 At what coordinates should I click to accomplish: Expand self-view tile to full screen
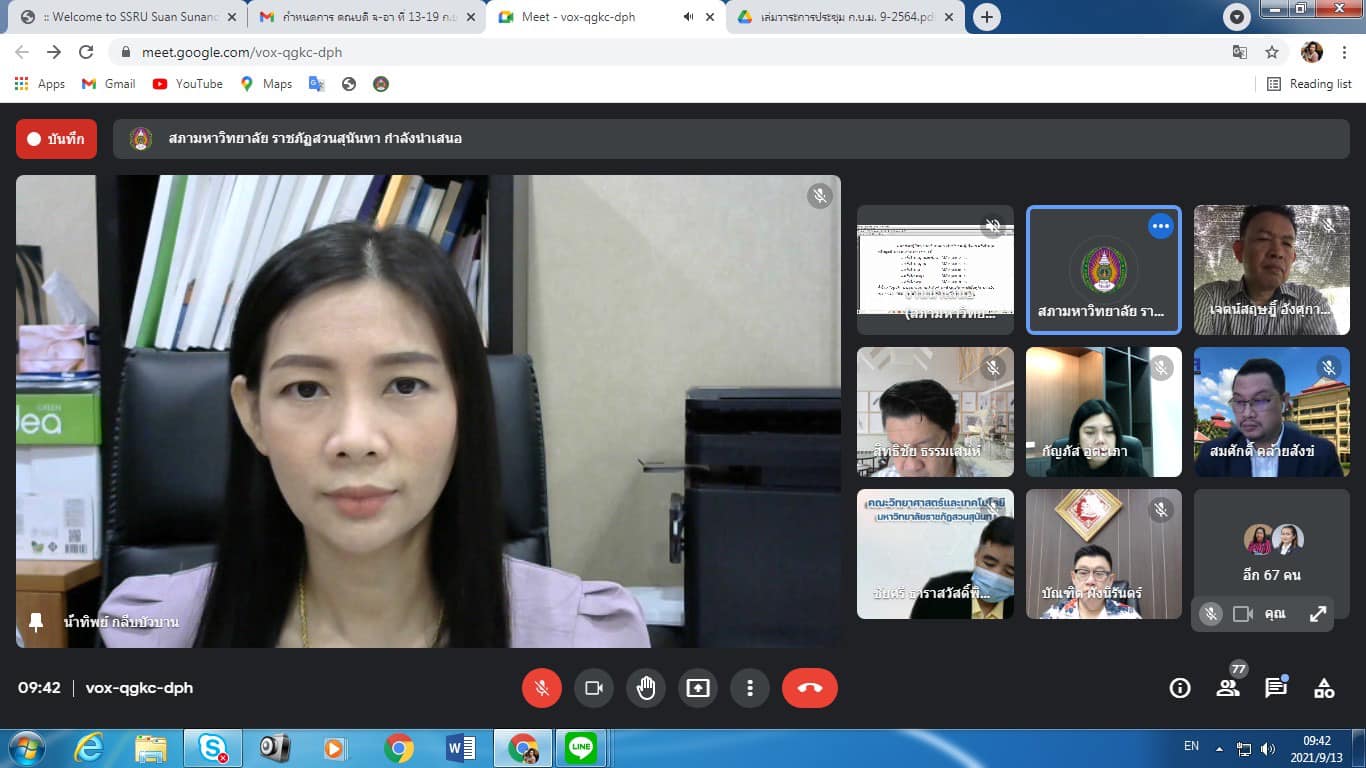pyautogui.click(x=1318, y=614)
